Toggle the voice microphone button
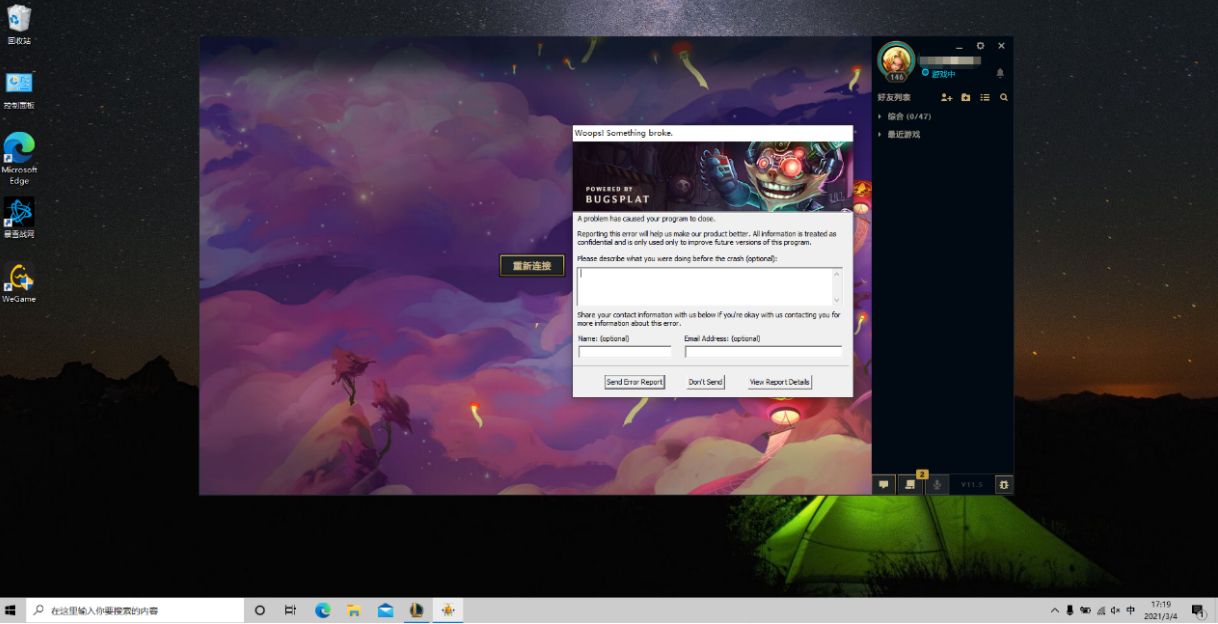Screen dimensions: 1218x624 (937, 484)
